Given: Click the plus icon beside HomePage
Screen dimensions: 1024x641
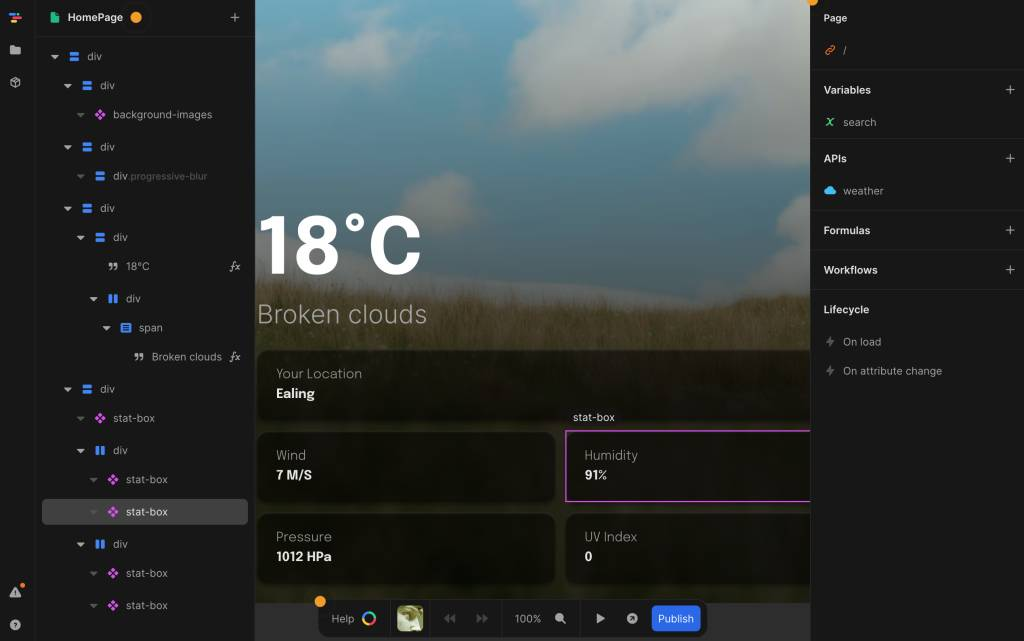Looking at the screenshot, I should pos(234,18).
